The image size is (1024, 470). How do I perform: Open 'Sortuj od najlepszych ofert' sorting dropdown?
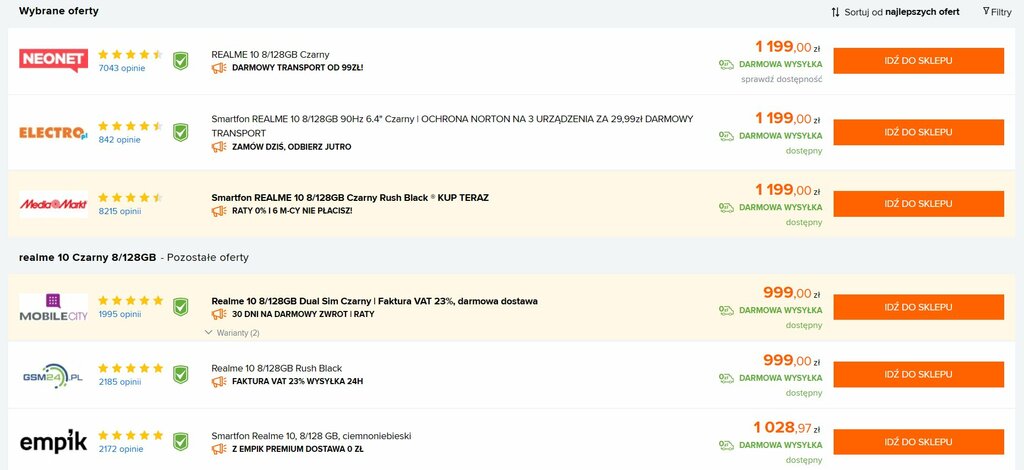tap(895, 12)
